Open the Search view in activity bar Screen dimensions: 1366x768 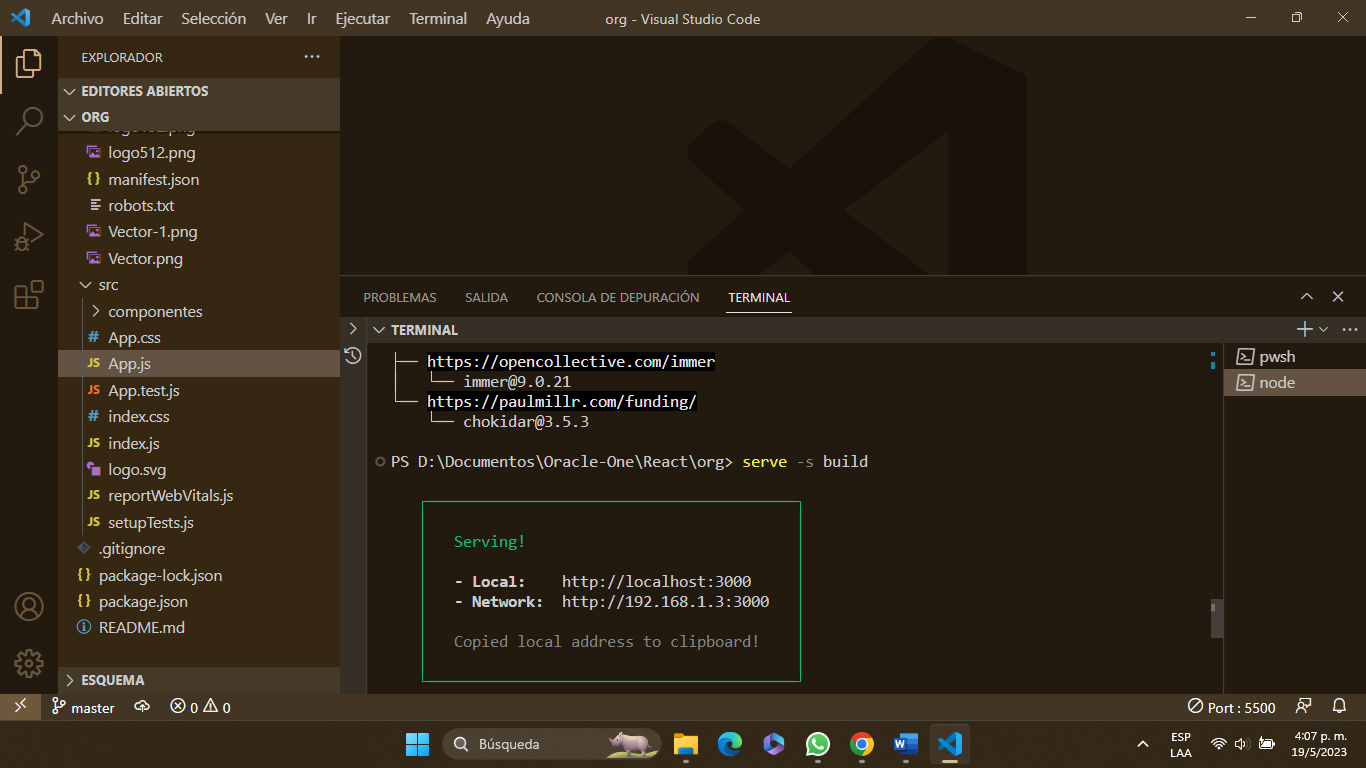click(29, 121)
